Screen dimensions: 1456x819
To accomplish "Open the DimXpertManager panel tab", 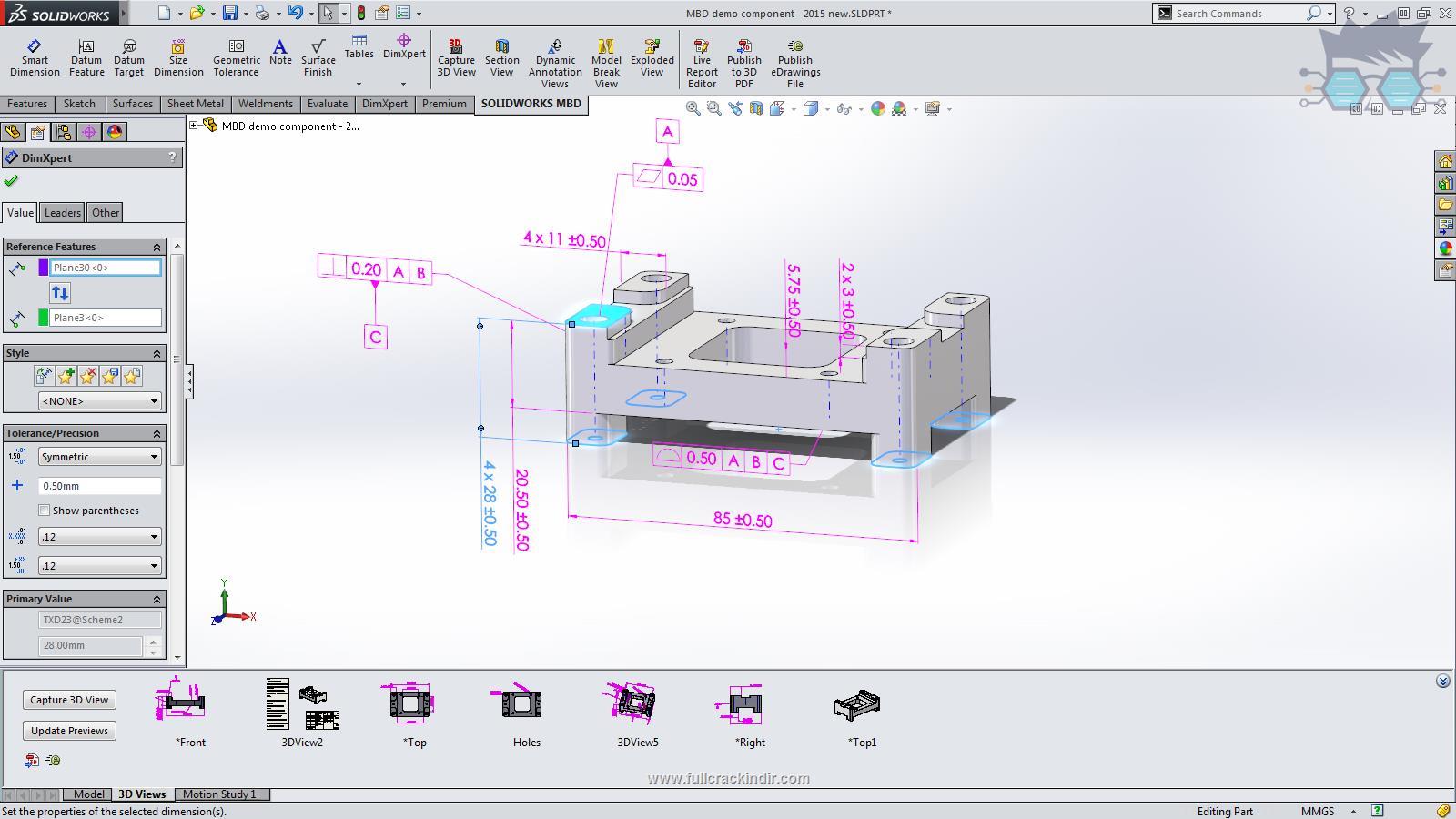I will 89,132.
